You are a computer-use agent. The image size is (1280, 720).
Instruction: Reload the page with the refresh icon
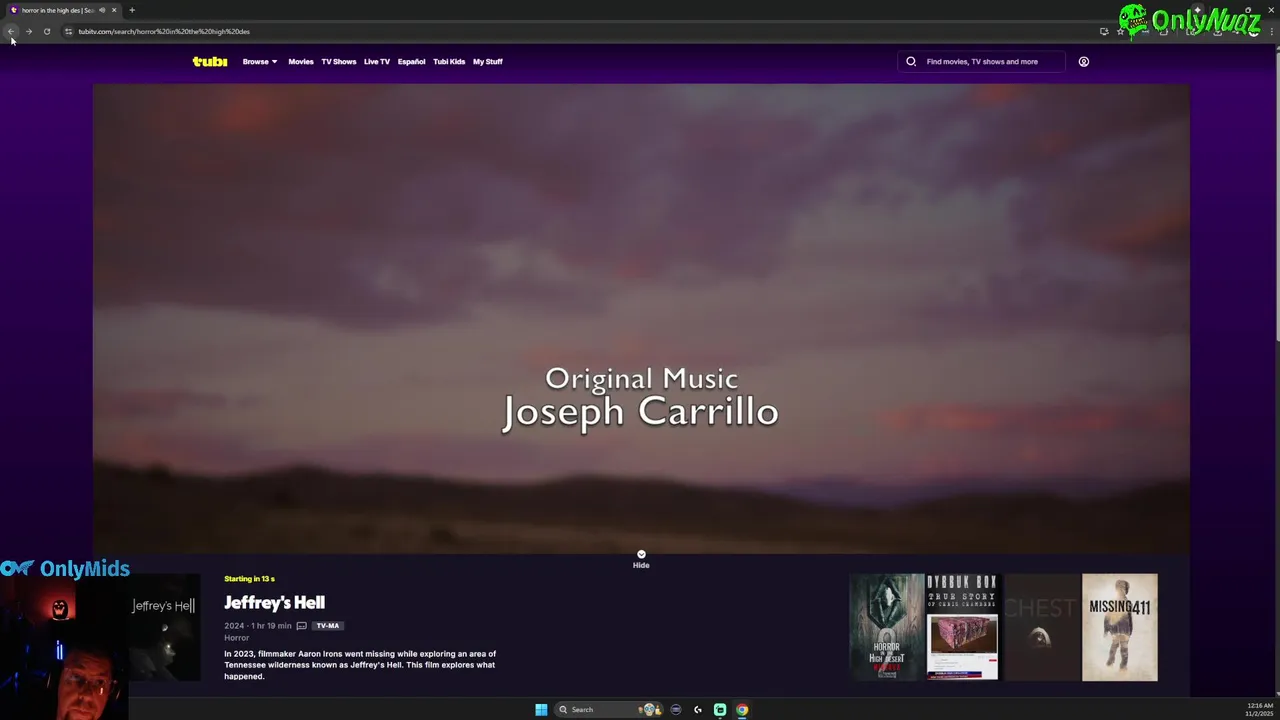pos(47,31)
